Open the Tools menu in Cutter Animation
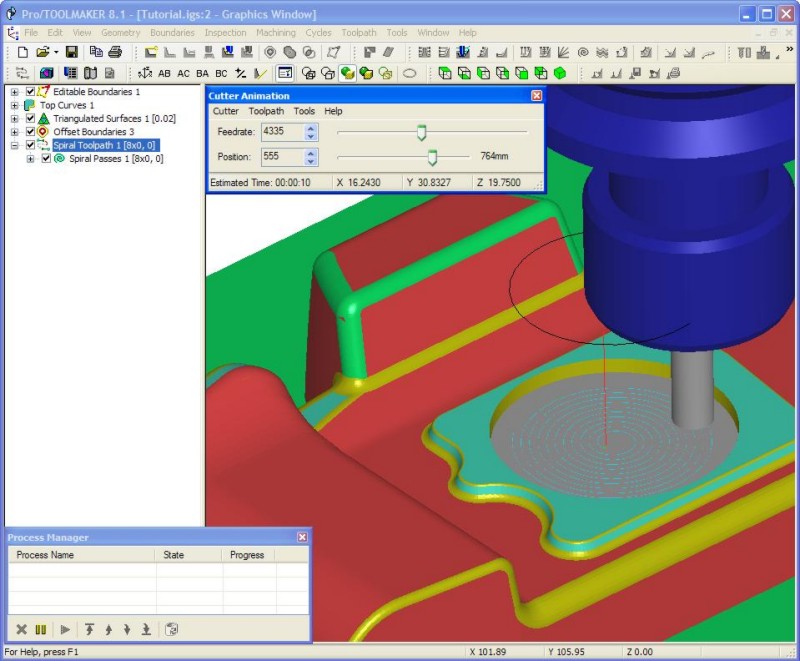Screen dimensions: 800x661 coord(304,111)
